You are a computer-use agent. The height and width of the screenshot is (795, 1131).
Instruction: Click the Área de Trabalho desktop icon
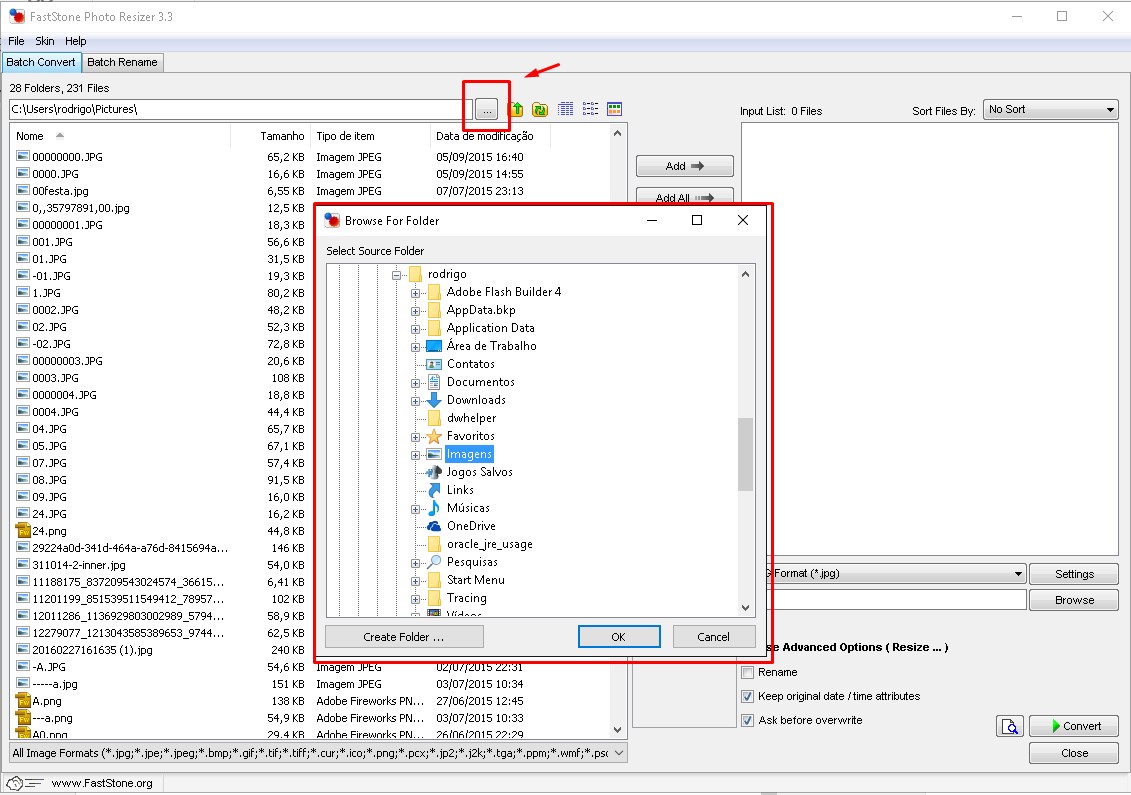click(x=434, y=346)
